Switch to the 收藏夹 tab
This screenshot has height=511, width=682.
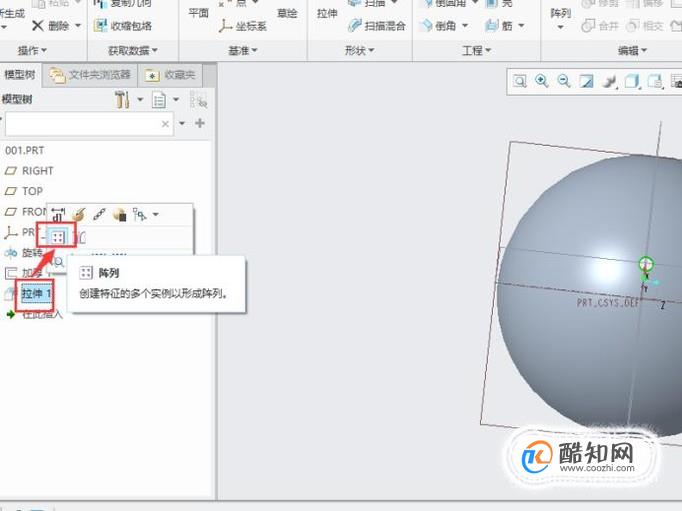170,75
